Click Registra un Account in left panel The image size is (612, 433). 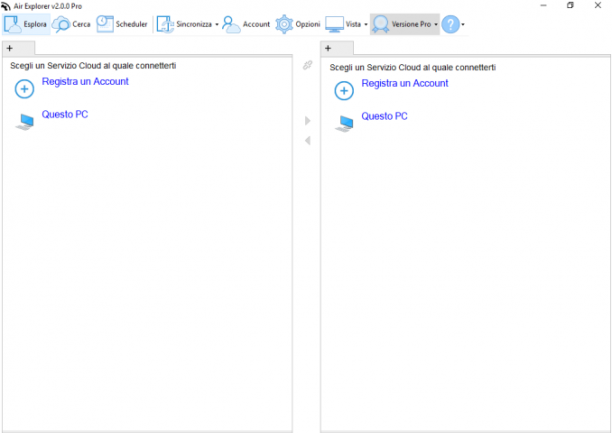85,81
